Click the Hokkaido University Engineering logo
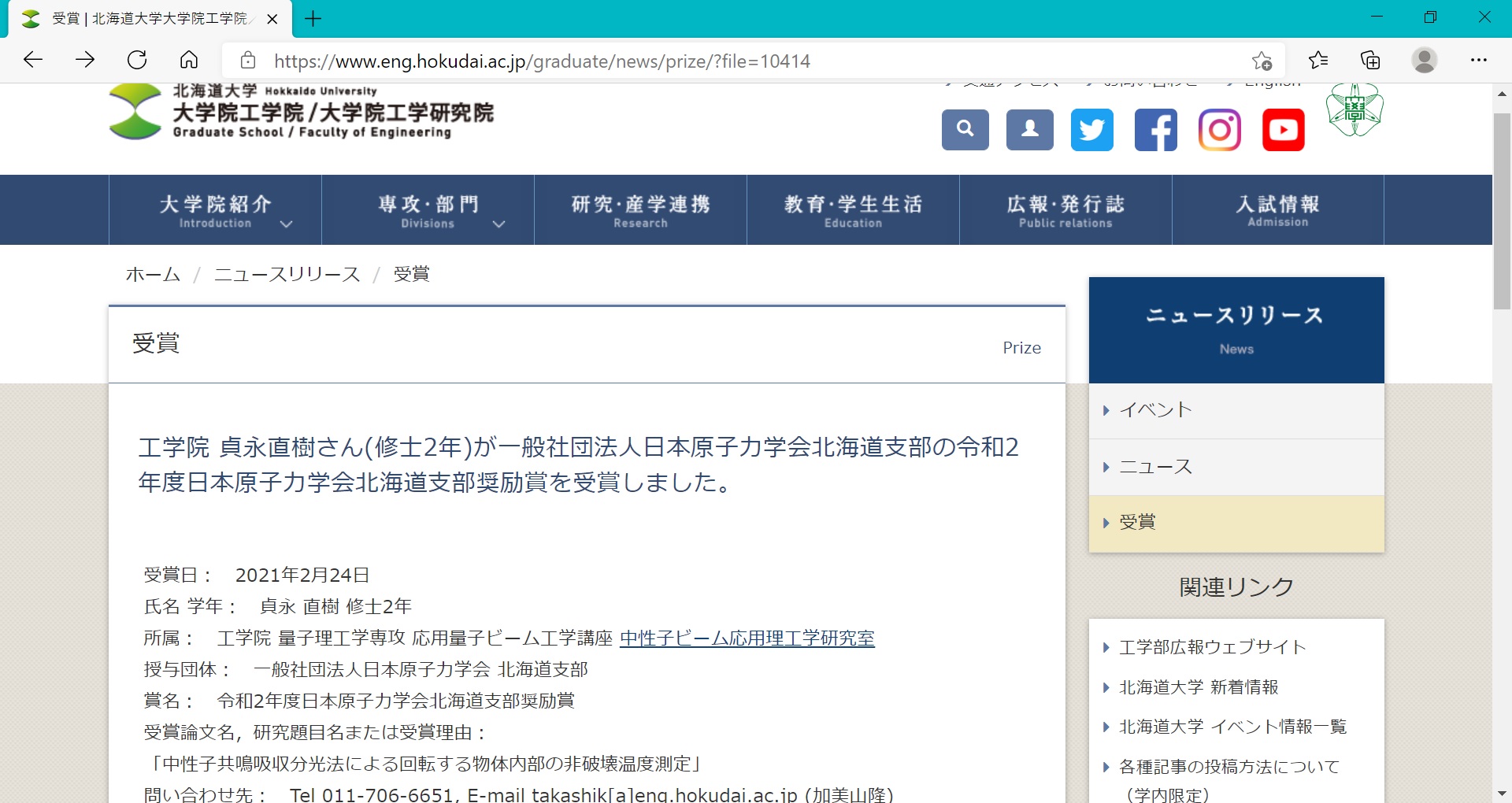The width and height of the screenshot is (1512, 803). coord(302,112)
